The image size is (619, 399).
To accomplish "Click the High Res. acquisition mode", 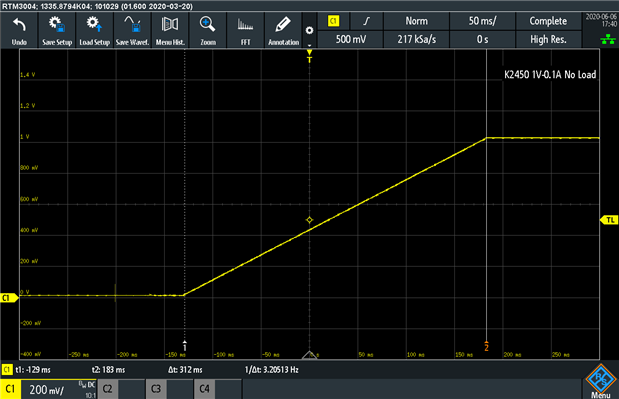I will 548,39.
